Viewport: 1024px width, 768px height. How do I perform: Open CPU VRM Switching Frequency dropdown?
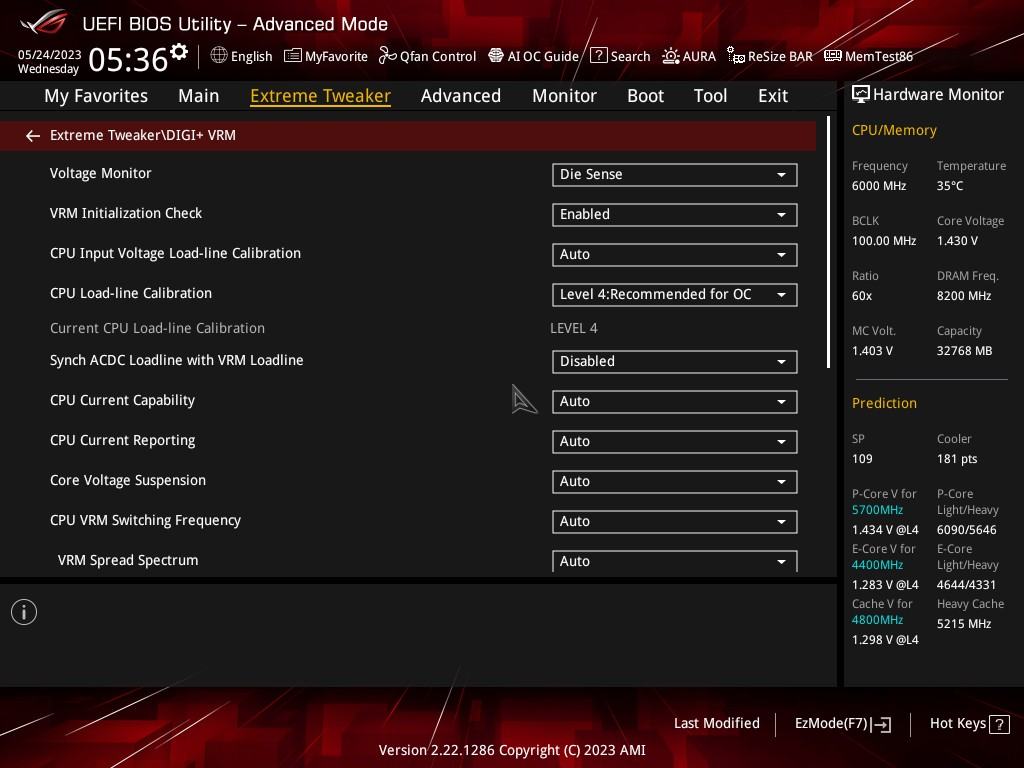coord(675,521)
